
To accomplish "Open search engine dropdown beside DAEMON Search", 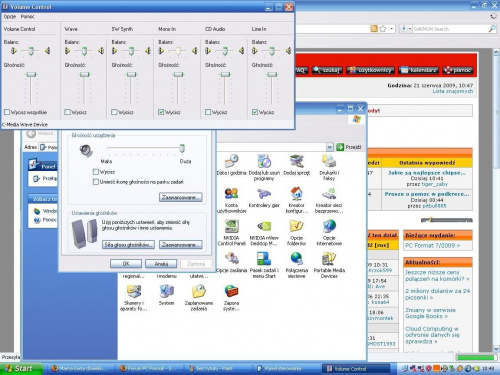I will [x=410, y=29].
